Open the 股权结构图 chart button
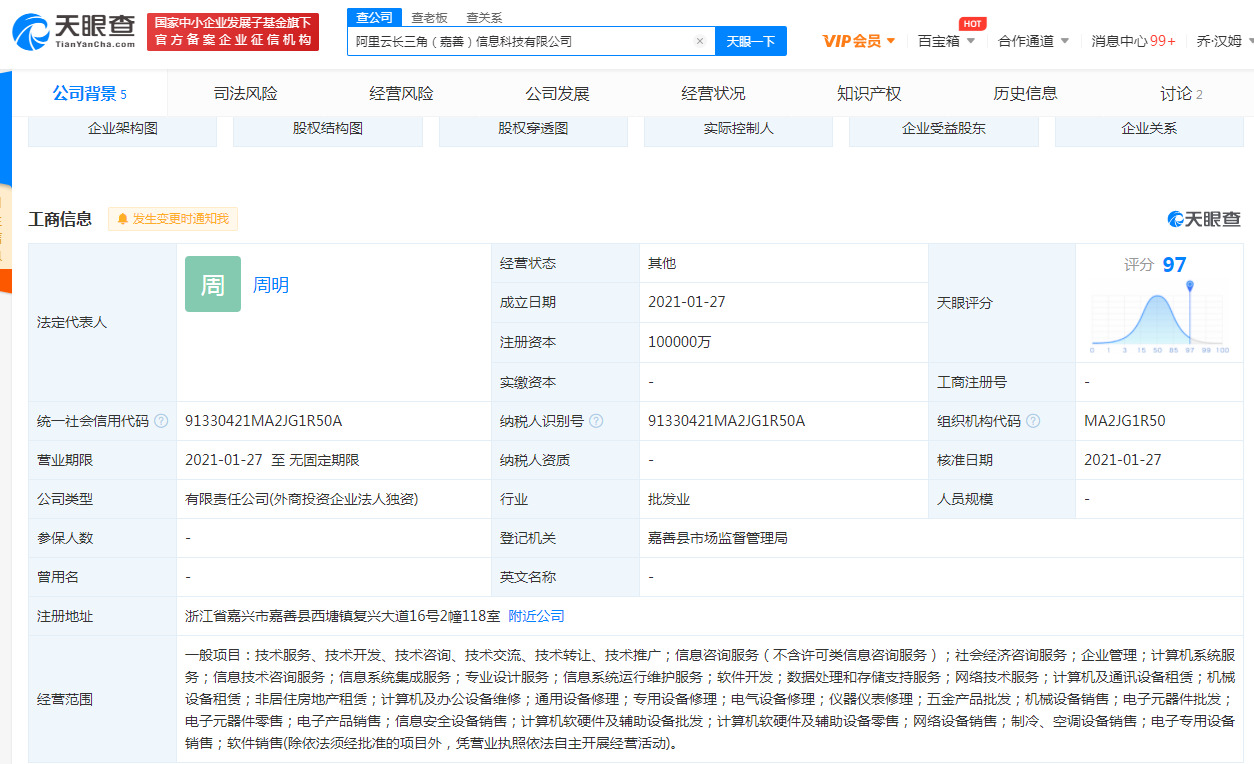Screen dimensions: 1254x764 (328, 130)
